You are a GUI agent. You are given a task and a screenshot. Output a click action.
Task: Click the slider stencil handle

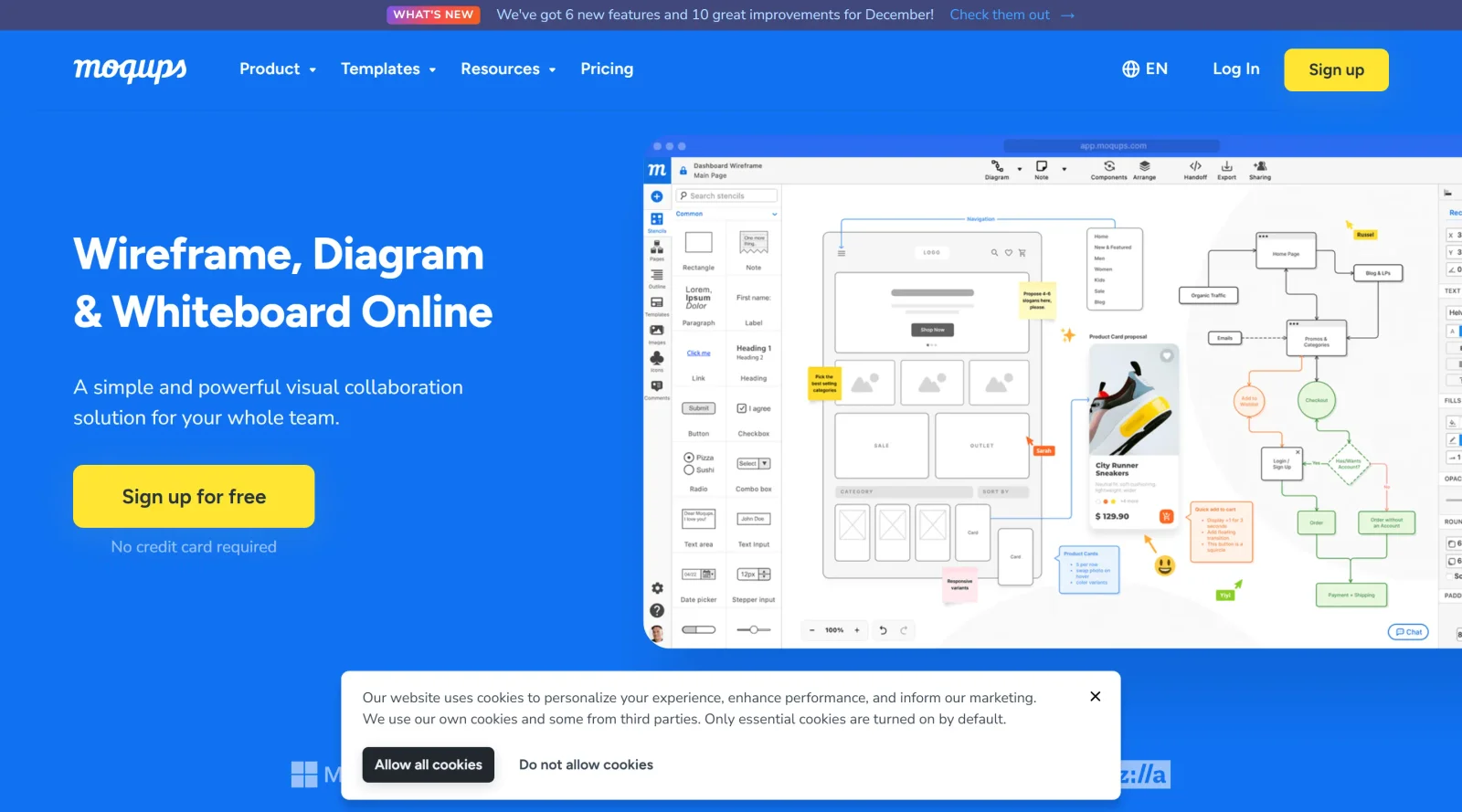pos(753,629)
